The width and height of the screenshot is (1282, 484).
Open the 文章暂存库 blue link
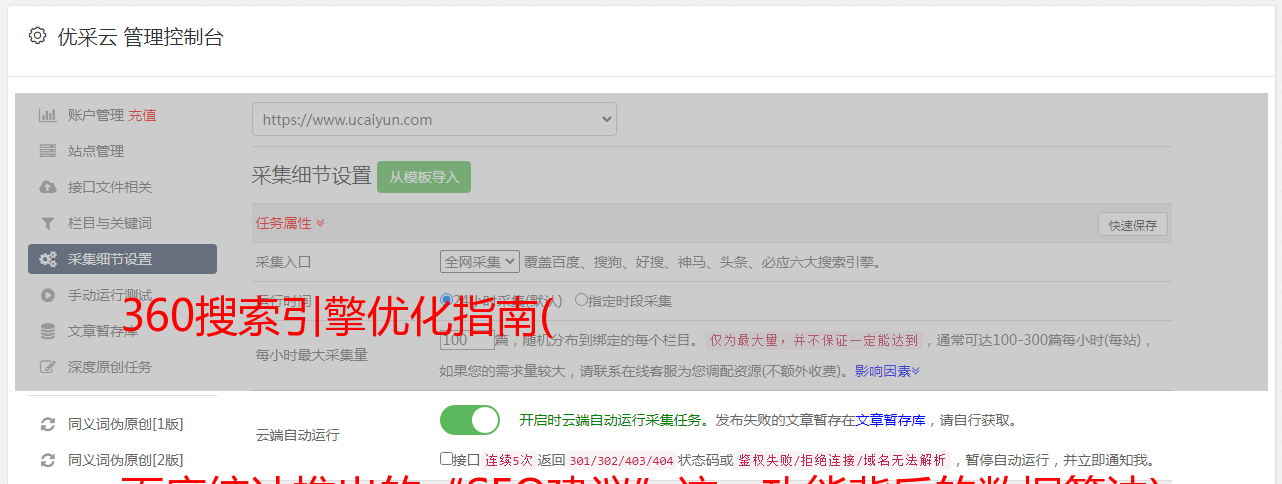click(x=890, y=421)
